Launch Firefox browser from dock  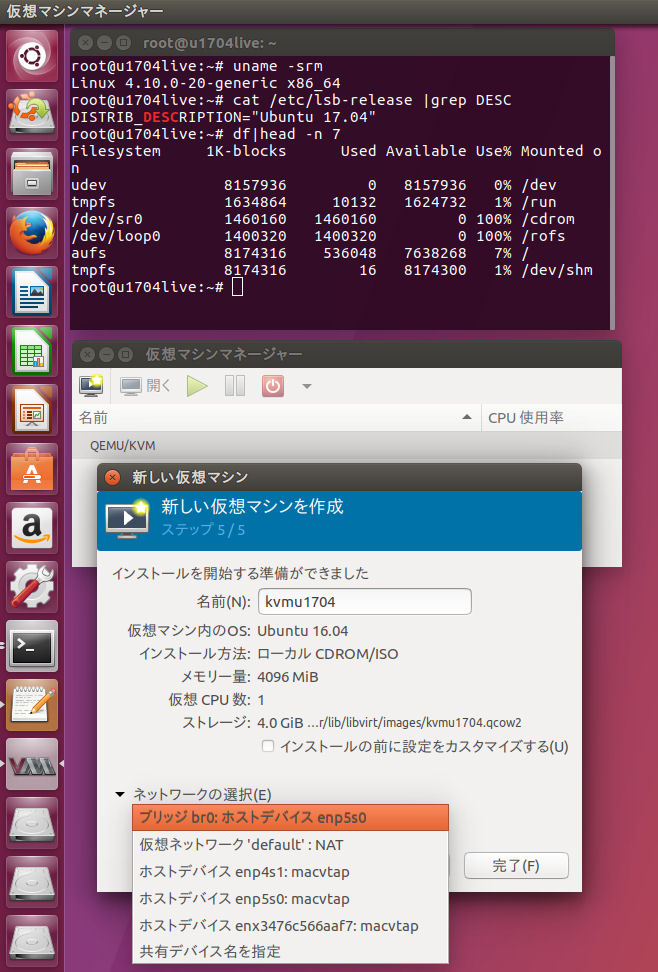[x=32, y=233]
